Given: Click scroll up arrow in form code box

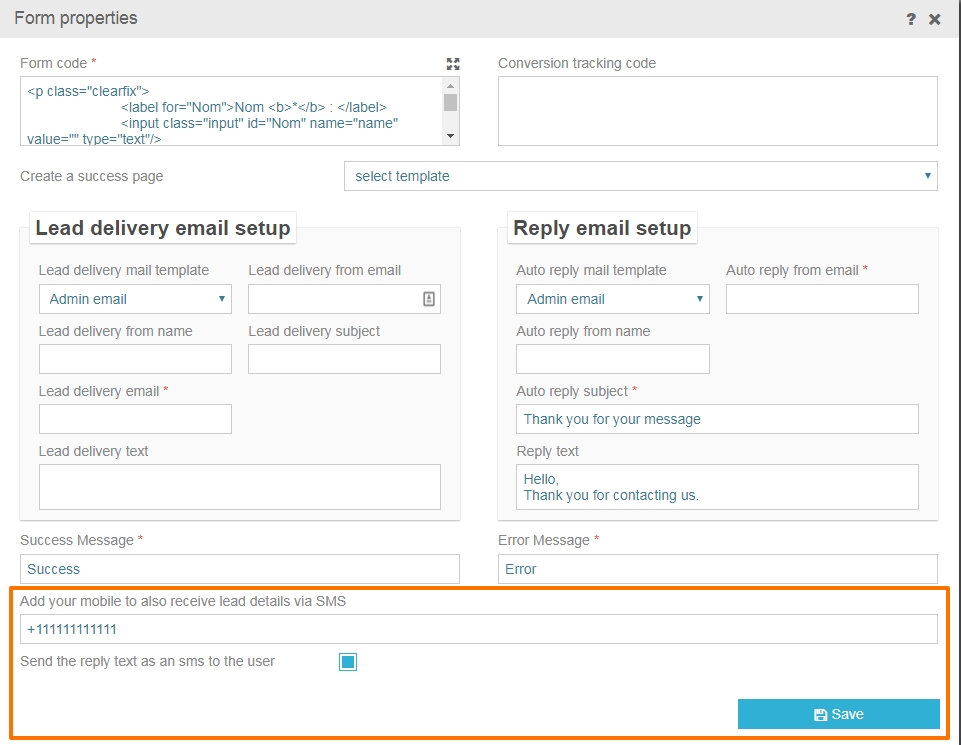Looking at the screenshot, I should coord(450,86).
